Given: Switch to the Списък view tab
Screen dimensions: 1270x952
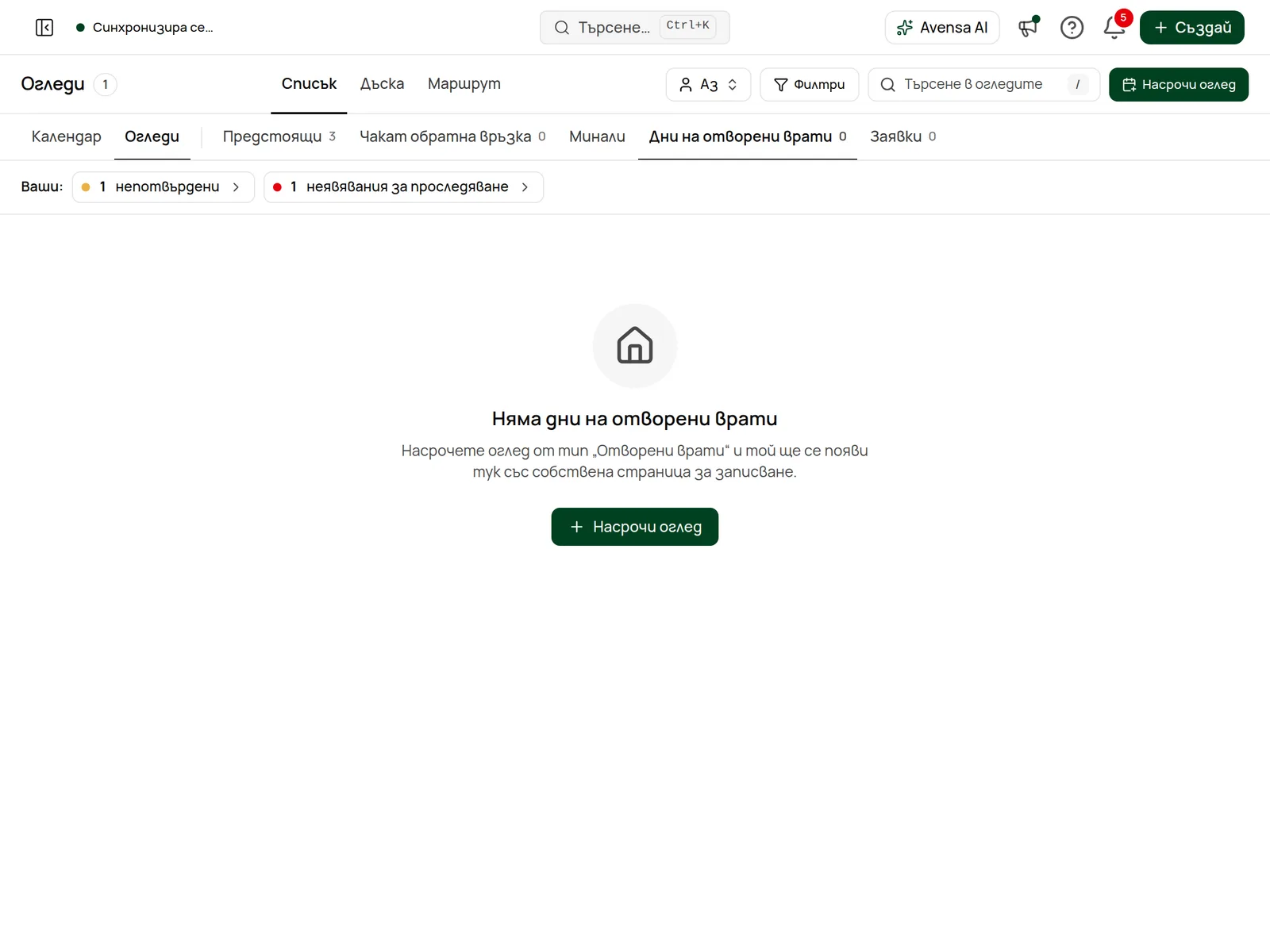Looking at the screenshot, I should tap(309, 84).
